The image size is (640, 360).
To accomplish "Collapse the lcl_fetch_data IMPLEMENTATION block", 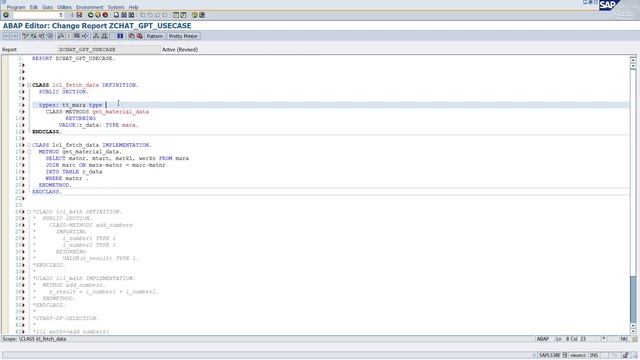I will [x=29, y=145].
